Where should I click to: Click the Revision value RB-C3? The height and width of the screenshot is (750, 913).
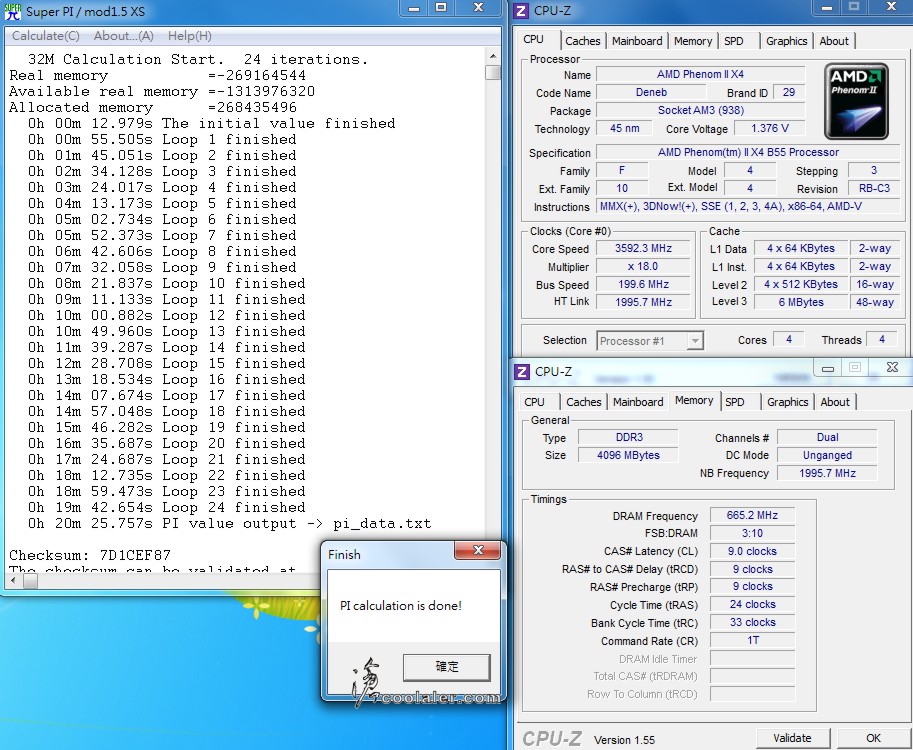[x=874, y=188]
